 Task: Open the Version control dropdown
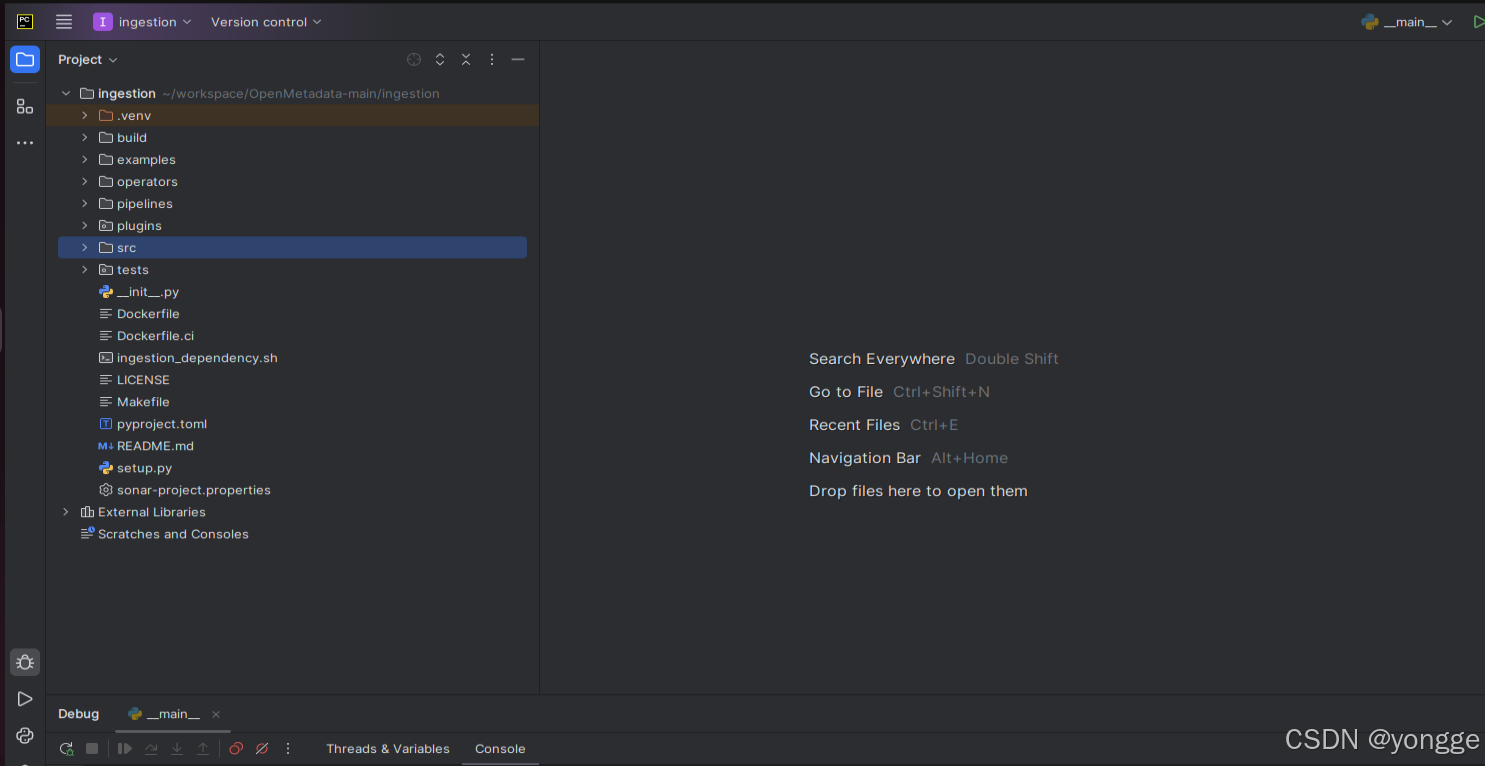[x=266, y=22]
